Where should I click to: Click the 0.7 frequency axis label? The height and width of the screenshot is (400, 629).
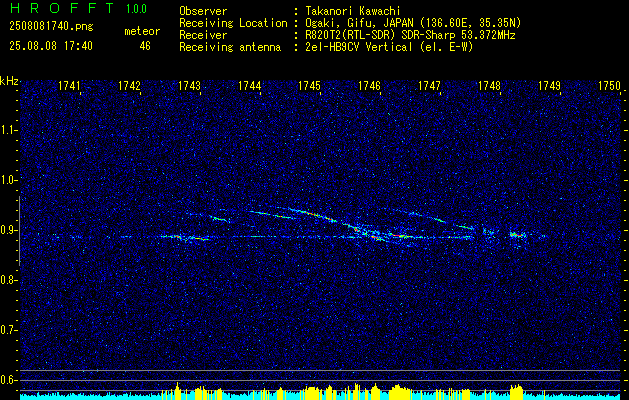tap(7, 330)
